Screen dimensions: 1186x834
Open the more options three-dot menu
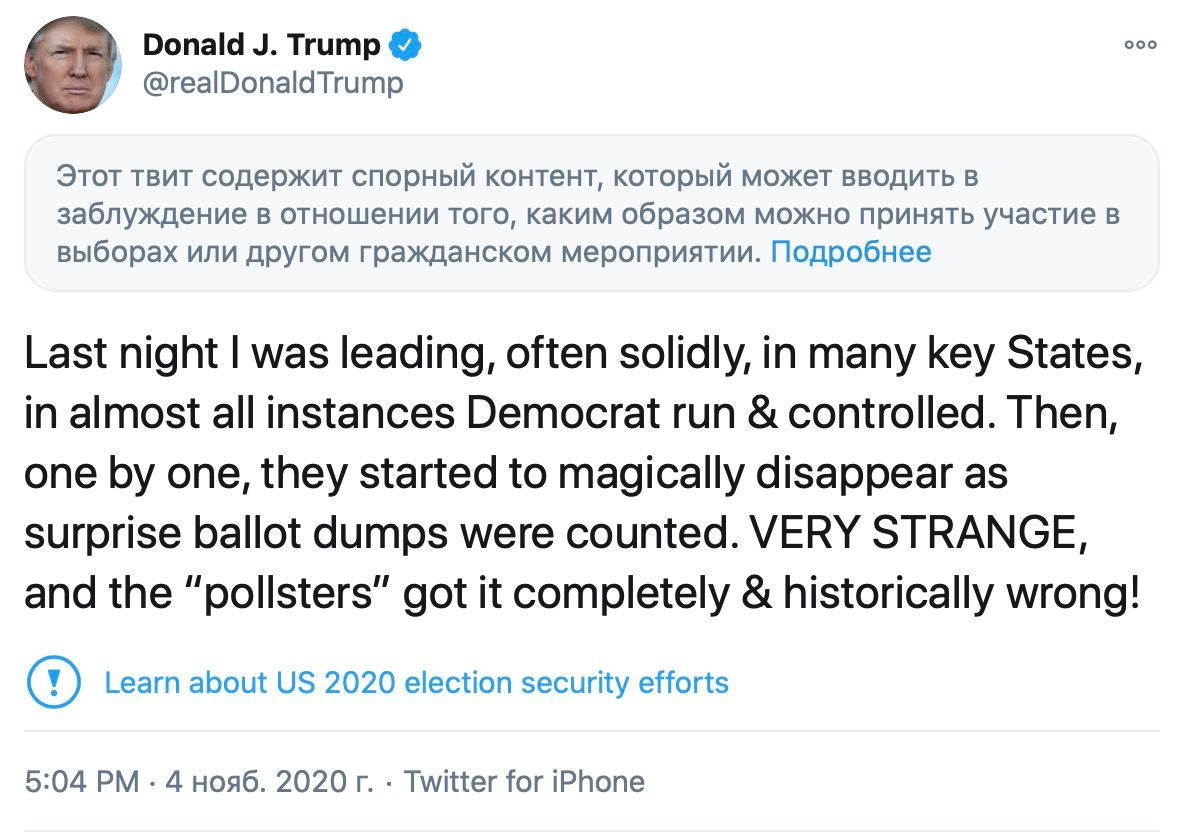click(1140, 44)
